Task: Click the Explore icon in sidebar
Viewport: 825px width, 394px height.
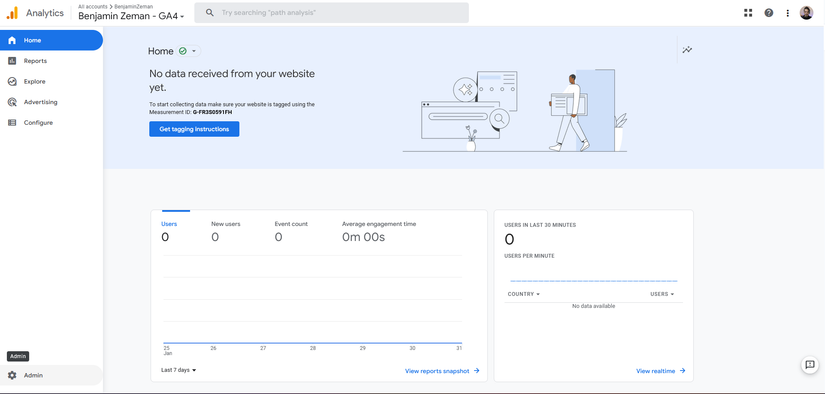Action: pos(12,82)
